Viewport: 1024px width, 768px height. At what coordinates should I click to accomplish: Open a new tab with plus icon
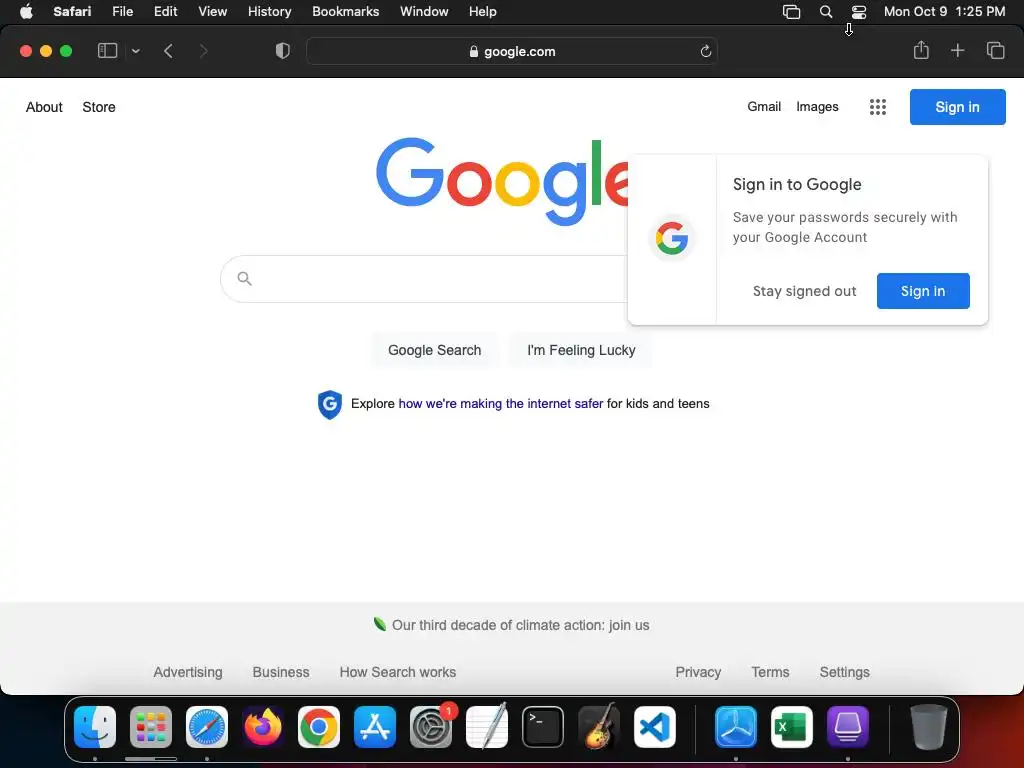pos(957,50)
